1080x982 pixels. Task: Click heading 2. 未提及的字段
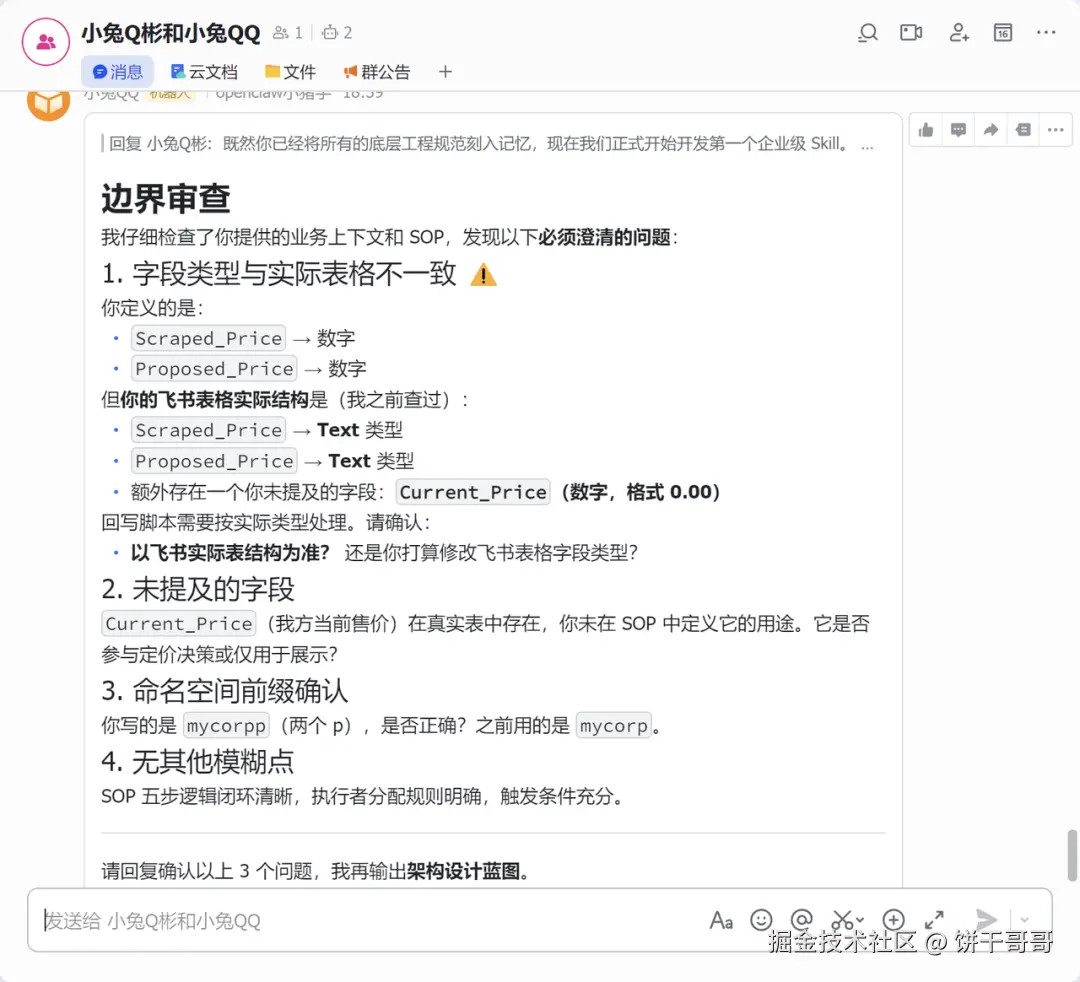198,589
